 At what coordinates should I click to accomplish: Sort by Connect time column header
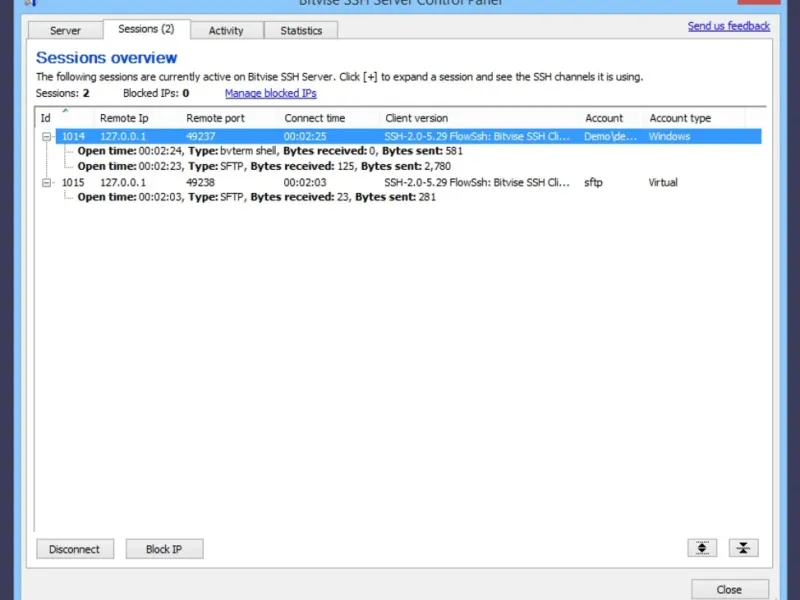tap(329, 118)
